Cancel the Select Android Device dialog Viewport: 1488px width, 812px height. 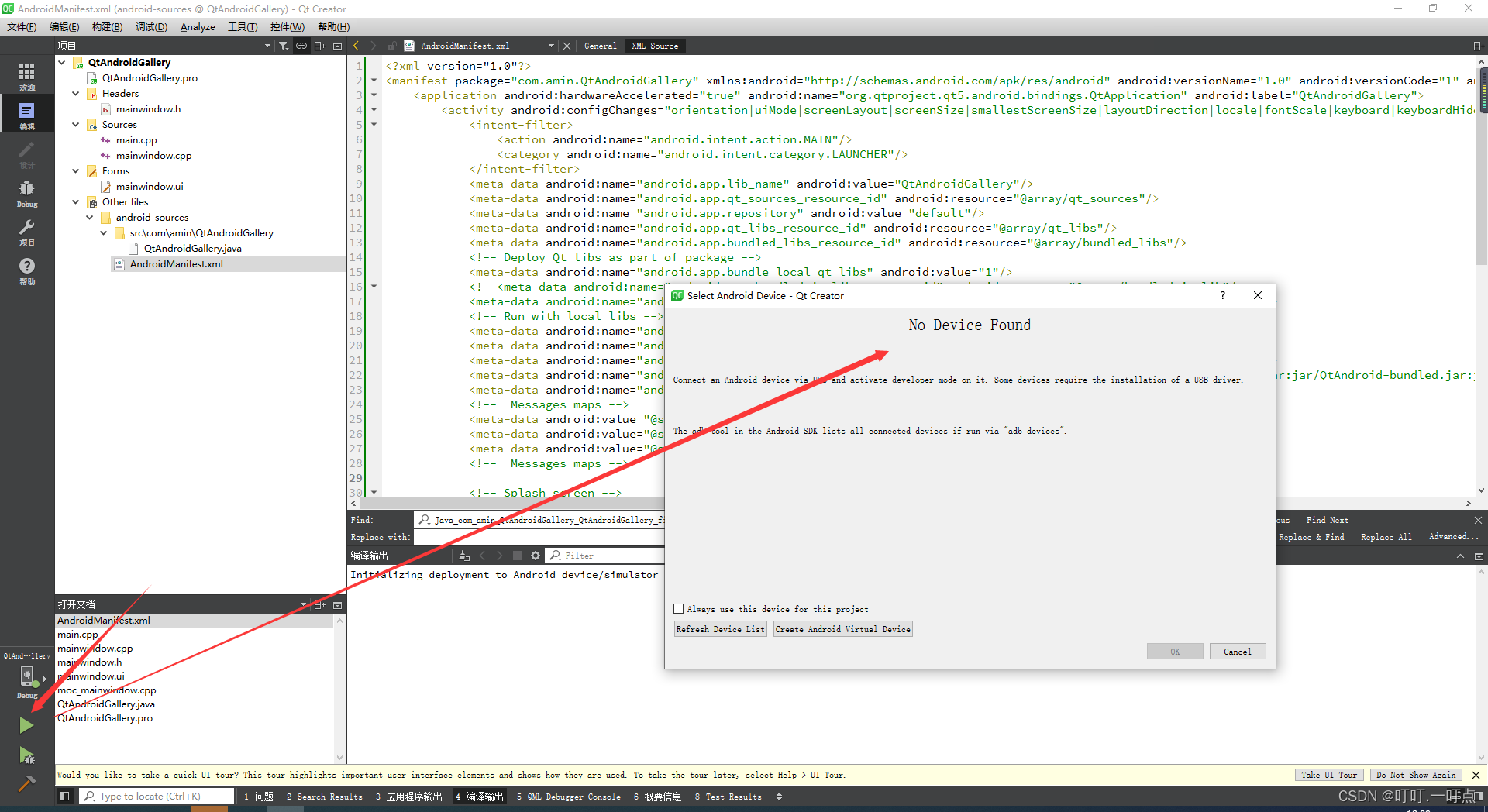click(1238, 652)
